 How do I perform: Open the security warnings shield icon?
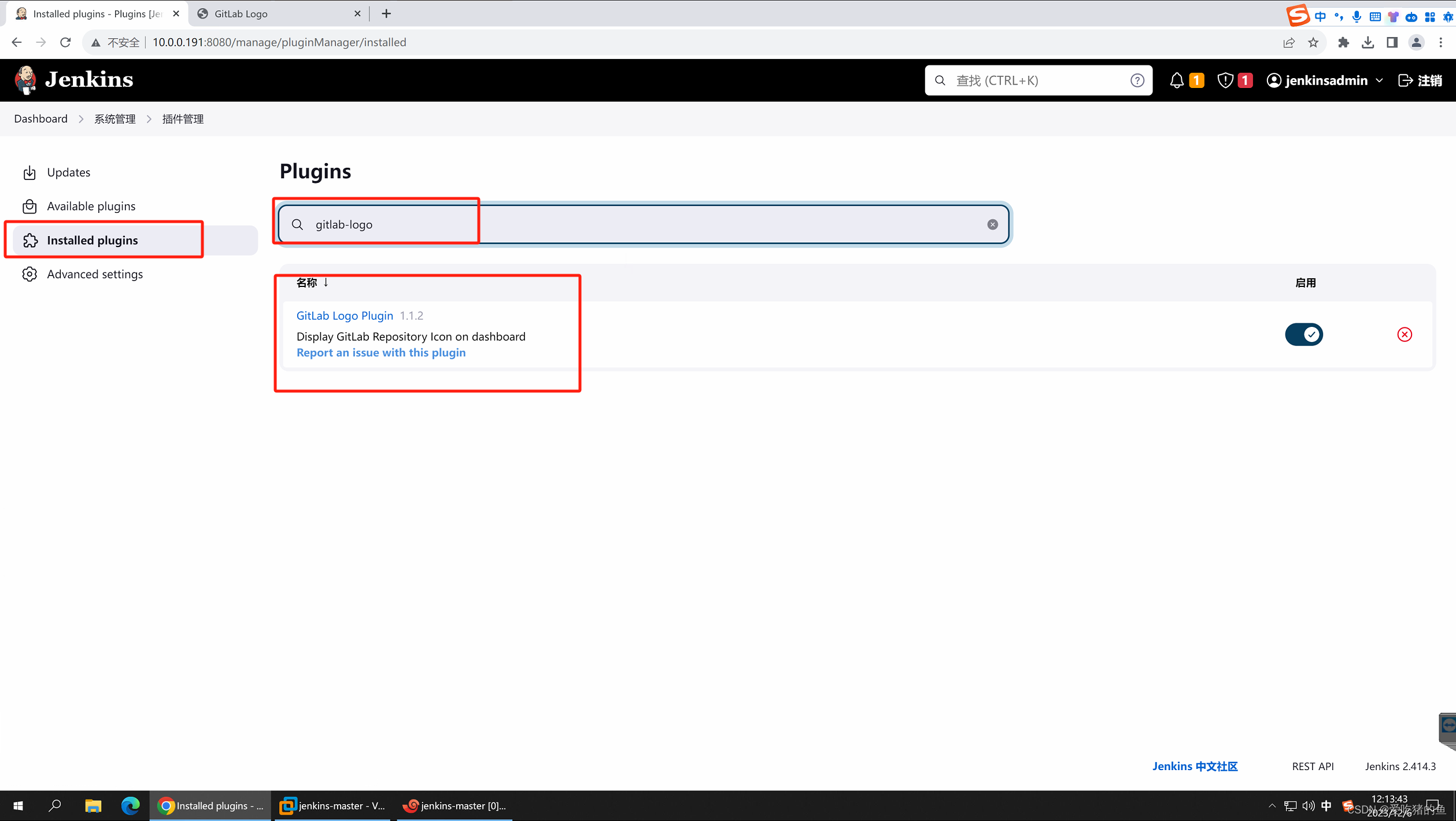1225,80
